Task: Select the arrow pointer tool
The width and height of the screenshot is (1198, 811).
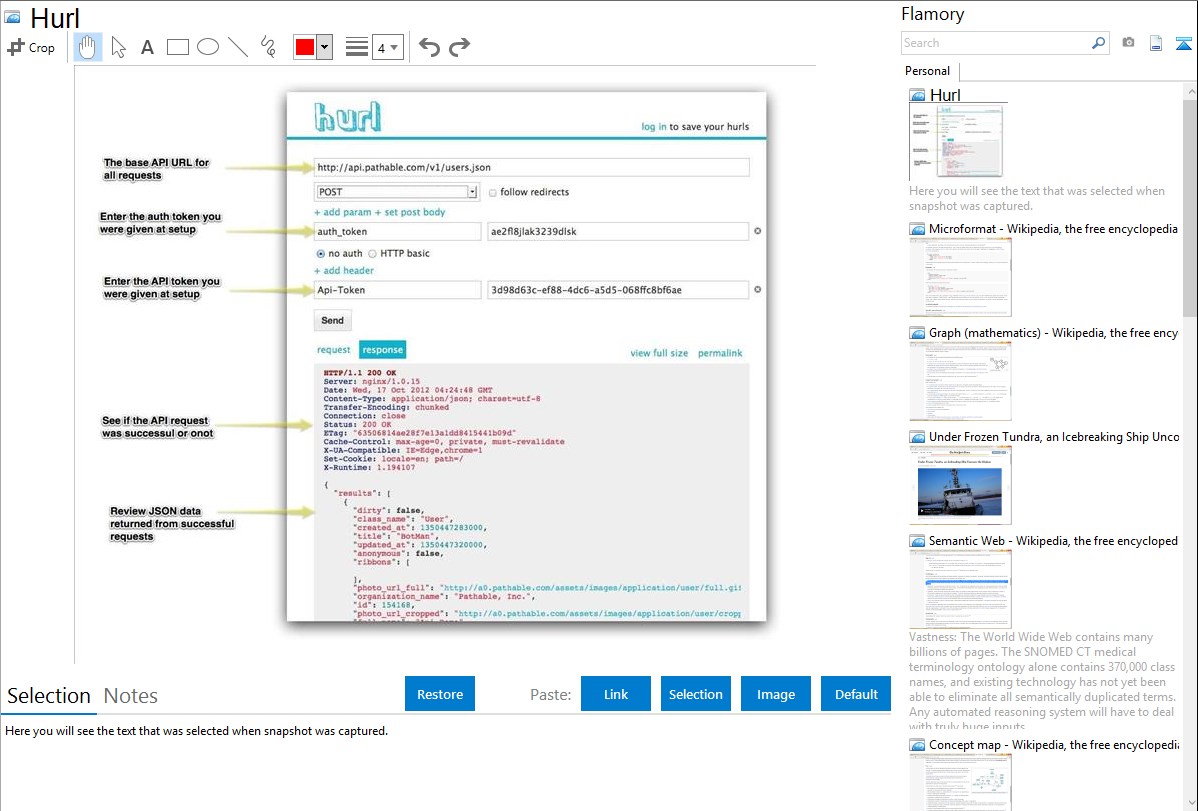Action: tap(118, 47)
